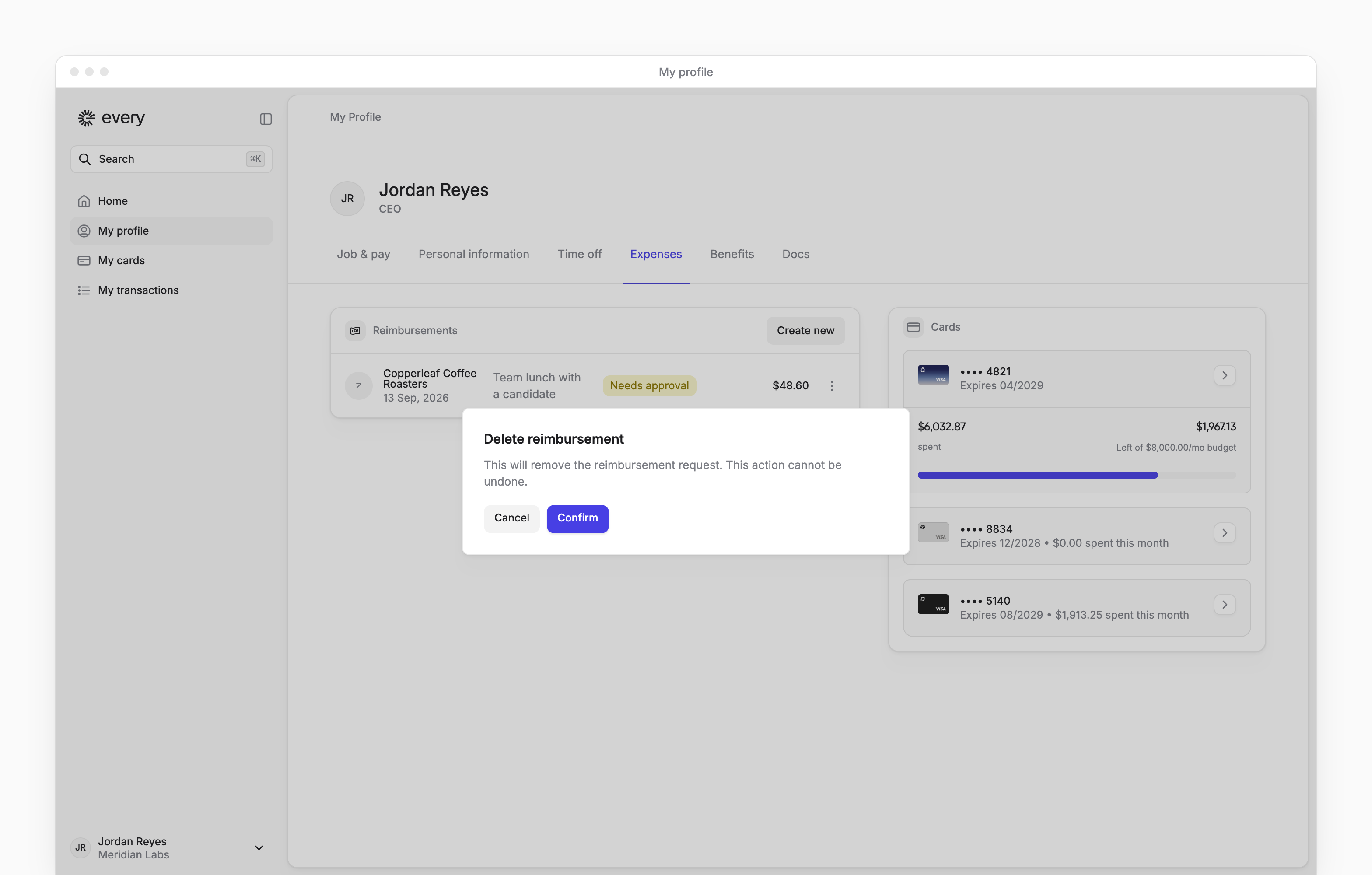Expand card 5140 with its chevron
Viewport: 1372px width, 875px height.
pyautogui.click(x=1225, y=605)
